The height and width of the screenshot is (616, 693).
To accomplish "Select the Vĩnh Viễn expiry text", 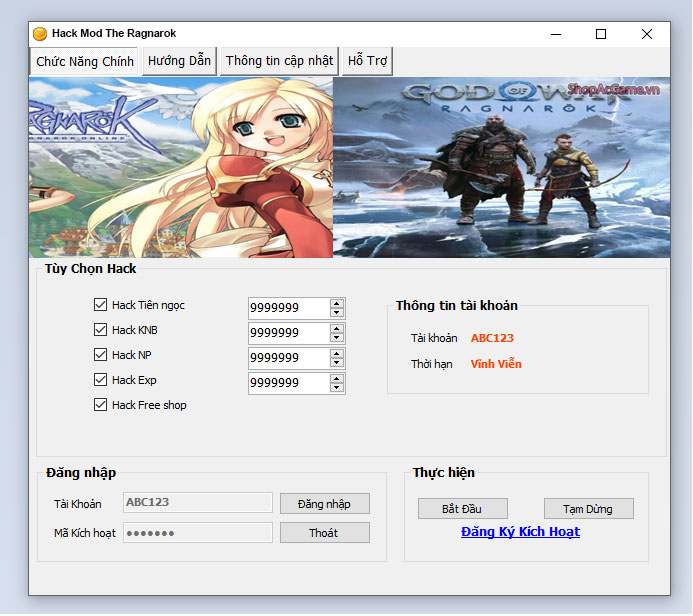I will (x=496, y=364).
